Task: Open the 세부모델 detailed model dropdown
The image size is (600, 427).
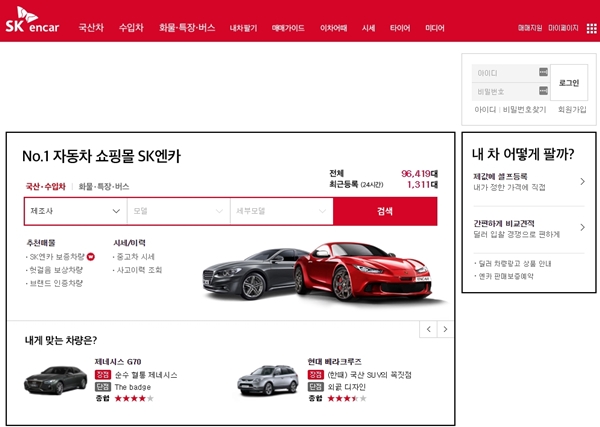Action: pyautogui.click(x=282, y=211)
